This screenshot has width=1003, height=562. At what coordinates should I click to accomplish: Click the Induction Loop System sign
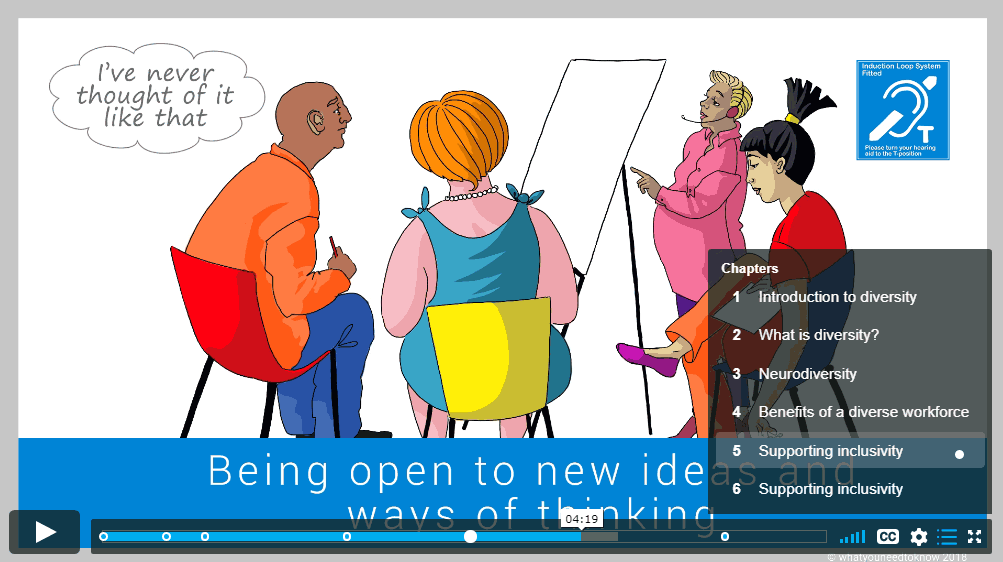[902, 110]
